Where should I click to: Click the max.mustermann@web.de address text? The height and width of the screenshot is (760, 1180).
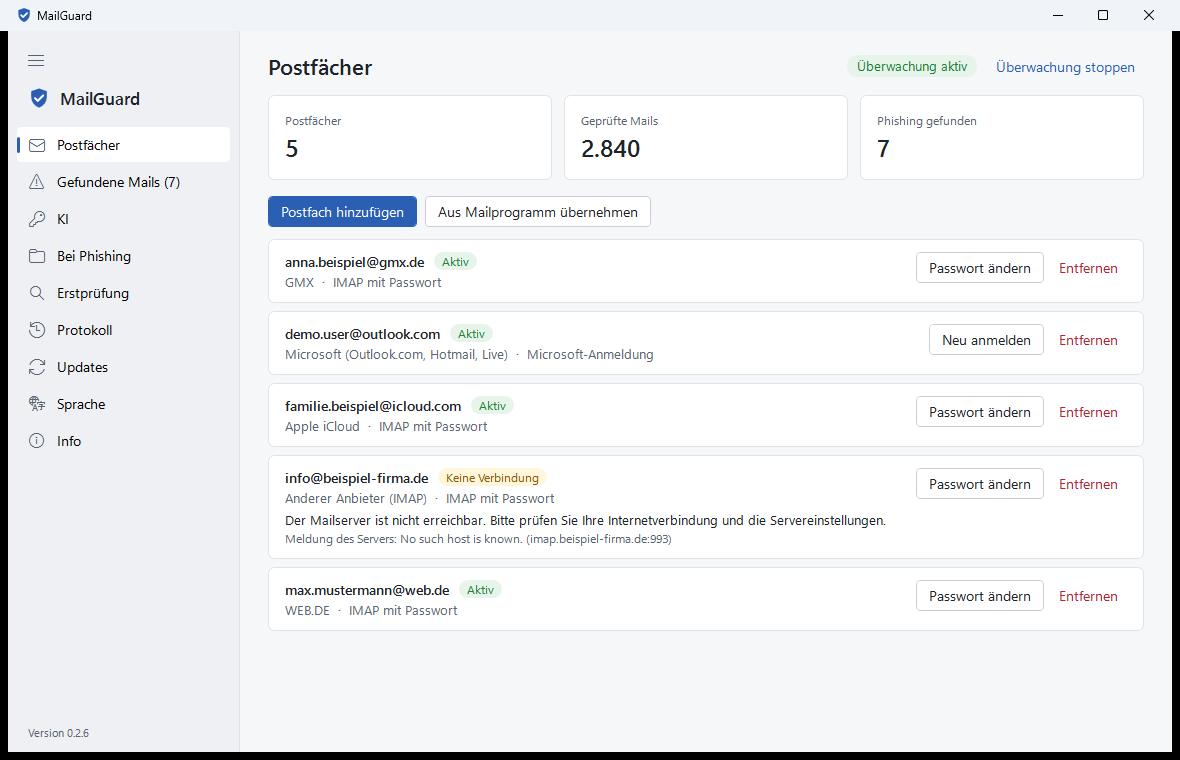click(x=367, y=590)
